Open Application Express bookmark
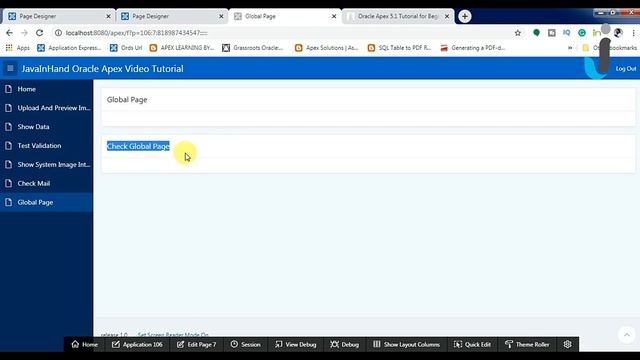 click(x=69, y=48)
